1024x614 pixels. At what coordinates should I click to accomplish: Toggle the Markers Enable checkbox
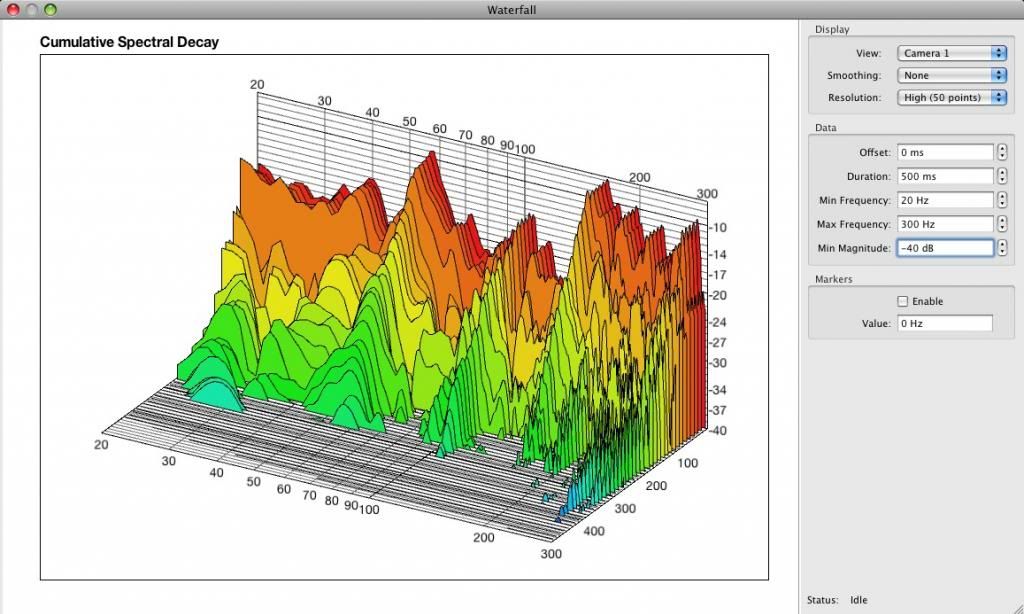click(903, 301)
